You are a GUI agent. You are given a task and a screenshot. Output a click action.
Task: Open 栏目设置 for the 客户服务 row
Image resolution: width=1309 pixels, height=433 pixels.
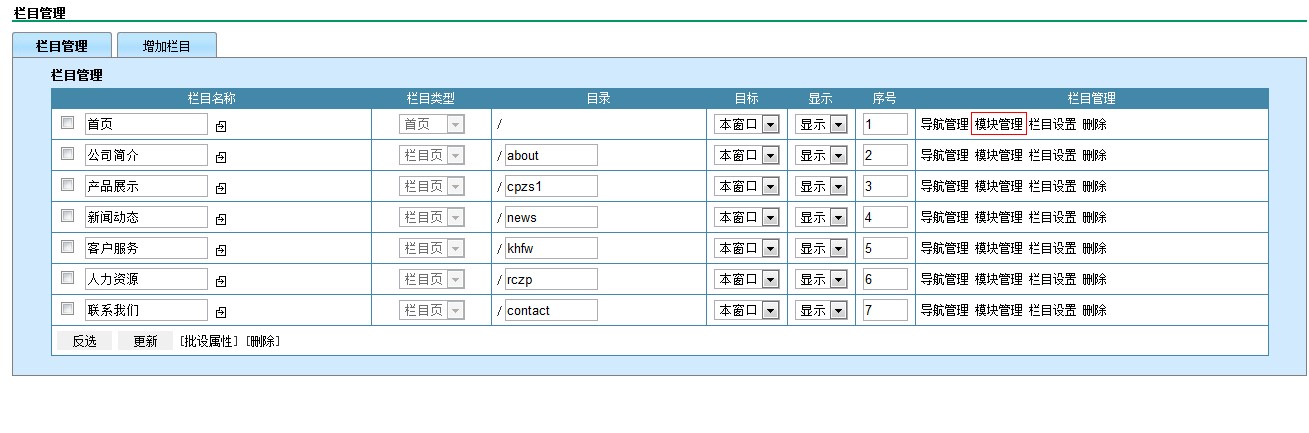(x=1052, y=248)
